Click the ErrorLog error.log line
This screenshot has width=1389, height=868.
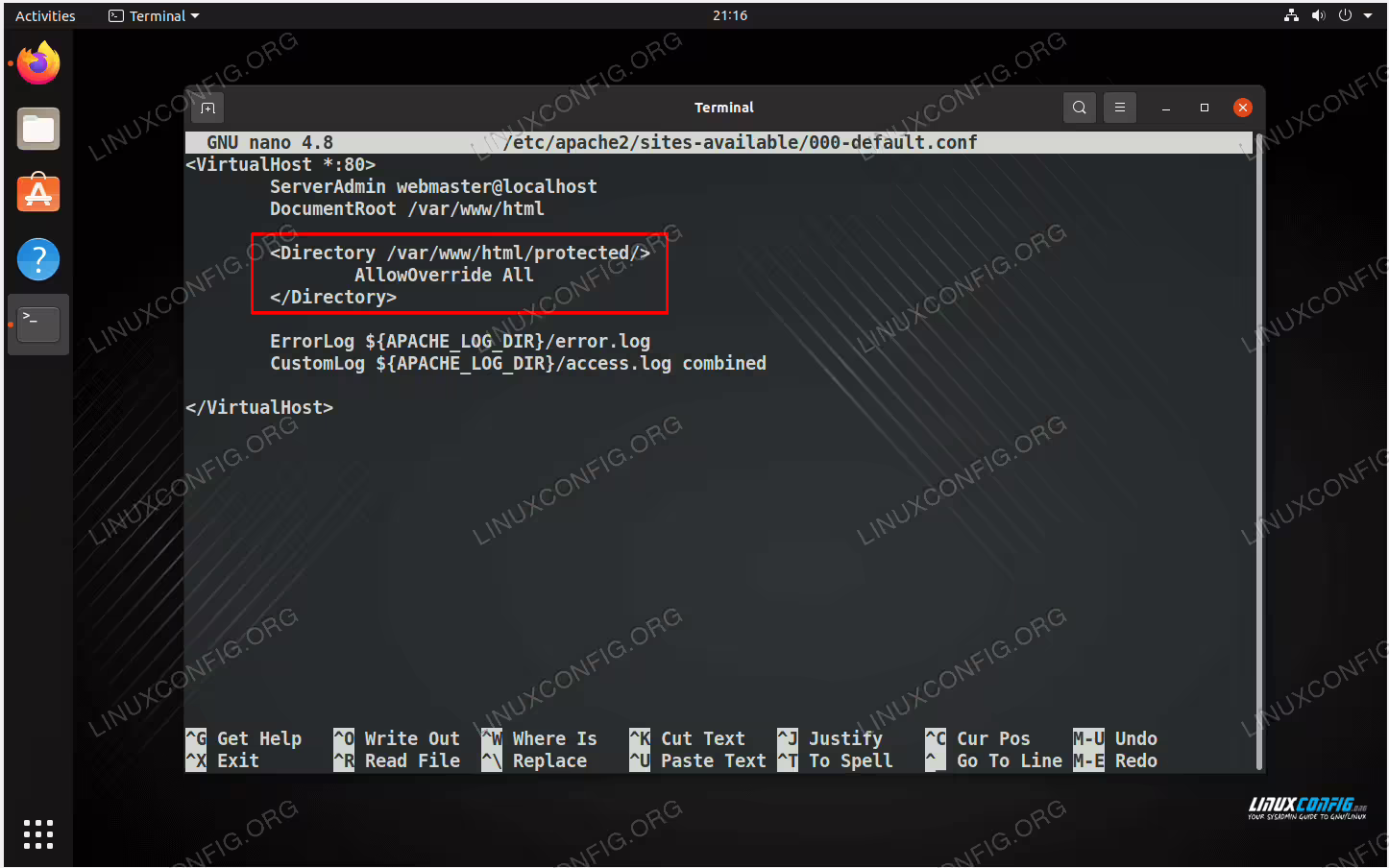coord(460,341)
